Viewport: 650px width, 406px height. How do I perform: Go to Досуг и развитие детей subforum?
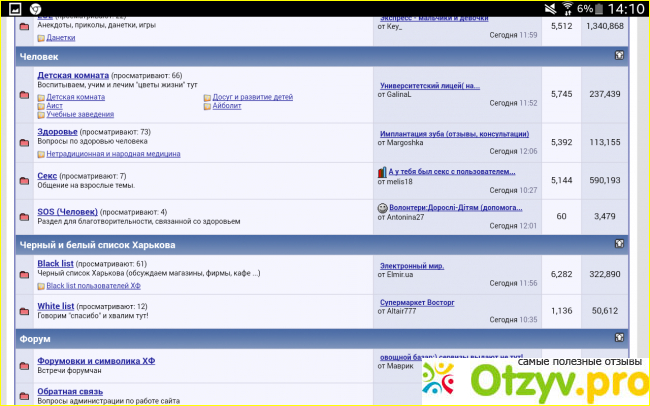(x=253, y=97)
